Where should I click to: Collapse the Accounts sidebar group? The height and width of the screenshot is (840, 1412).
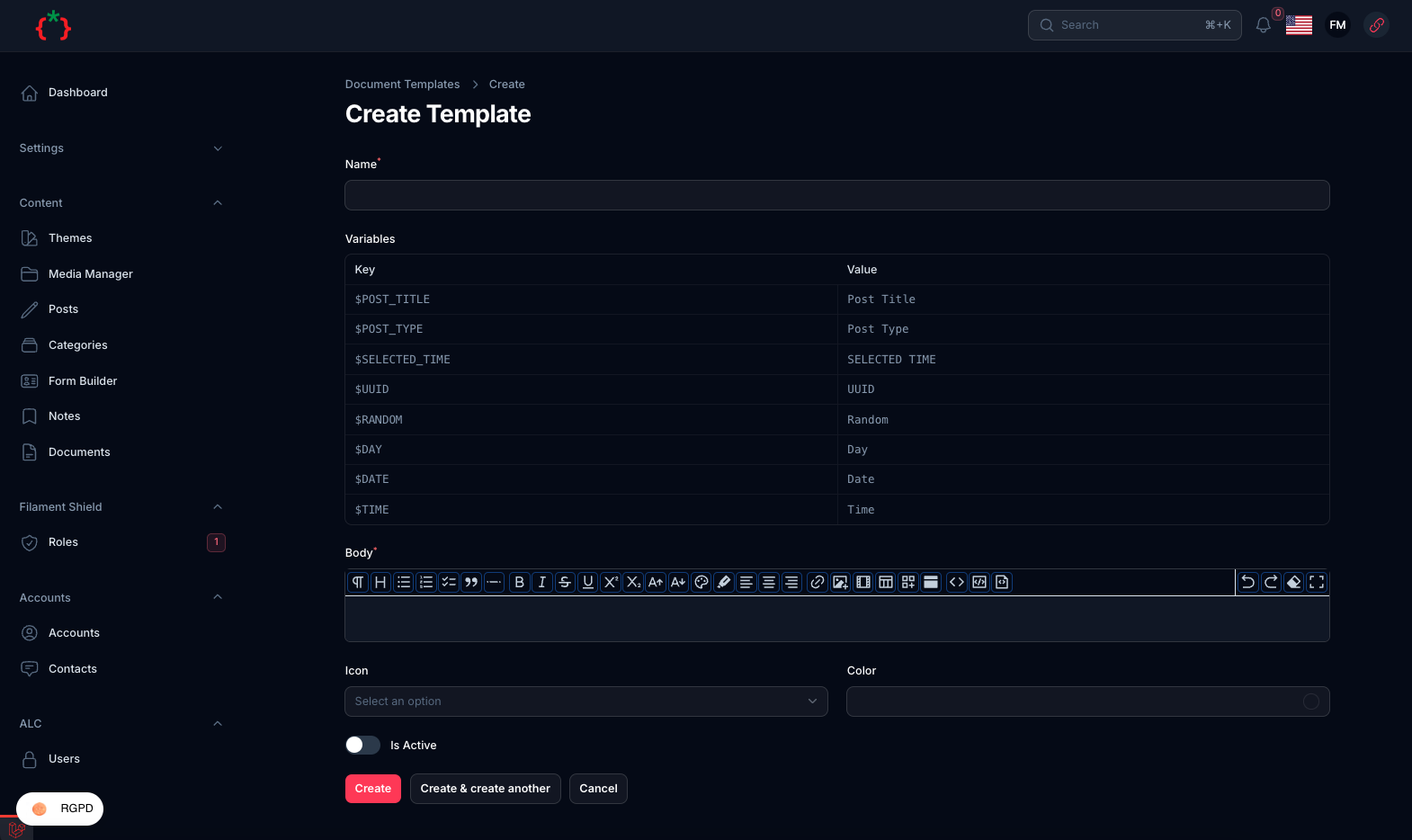click(218, 597)
